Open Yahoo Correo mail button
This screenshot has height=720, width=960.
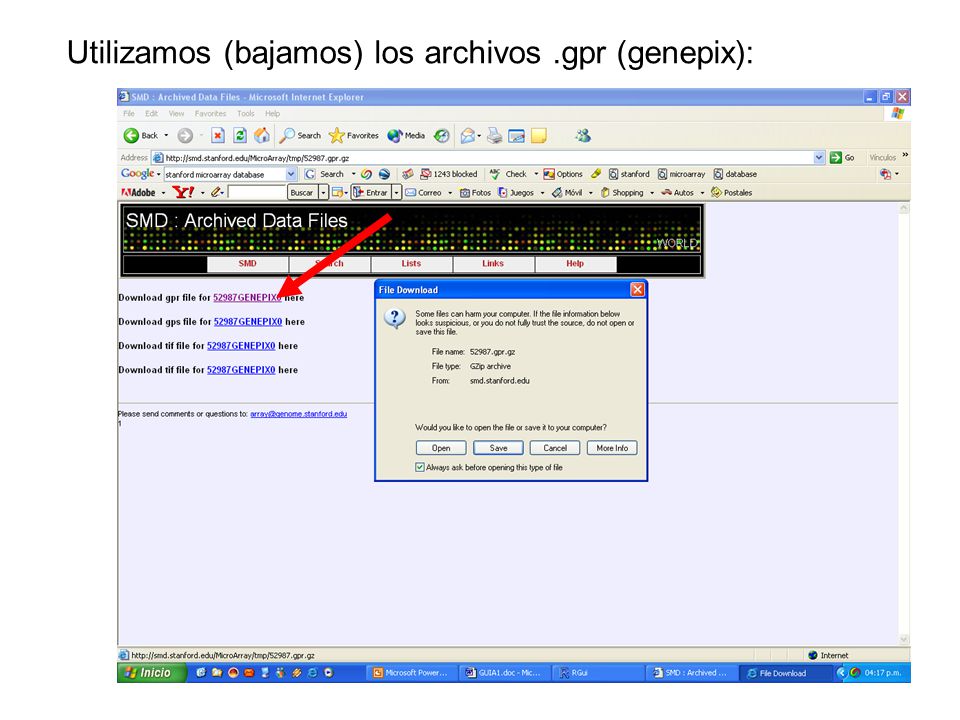point(424,193)
